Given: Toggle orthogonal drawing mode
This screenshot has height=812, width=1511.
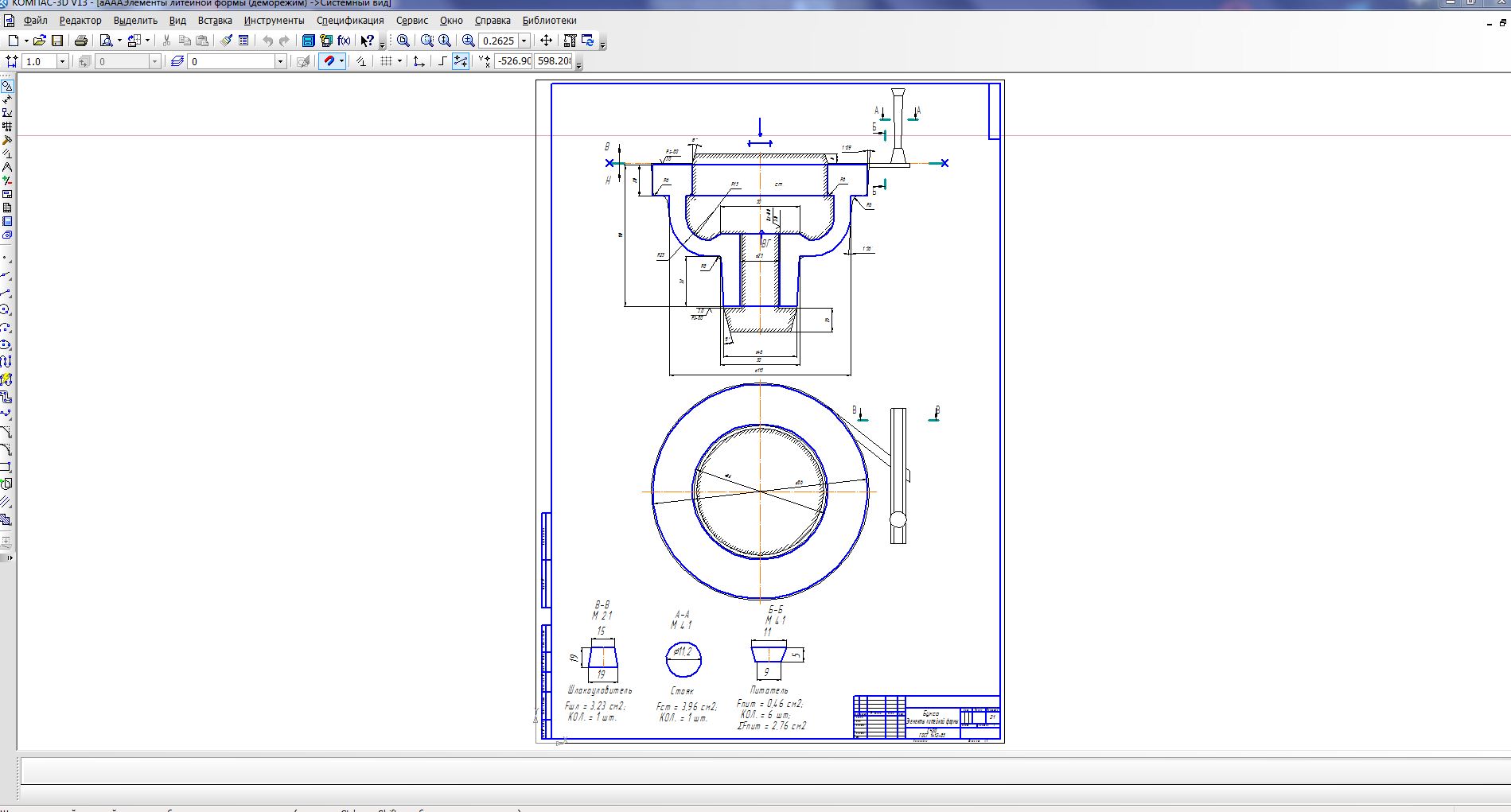Looking at the screenshot, I should [442, 61].
